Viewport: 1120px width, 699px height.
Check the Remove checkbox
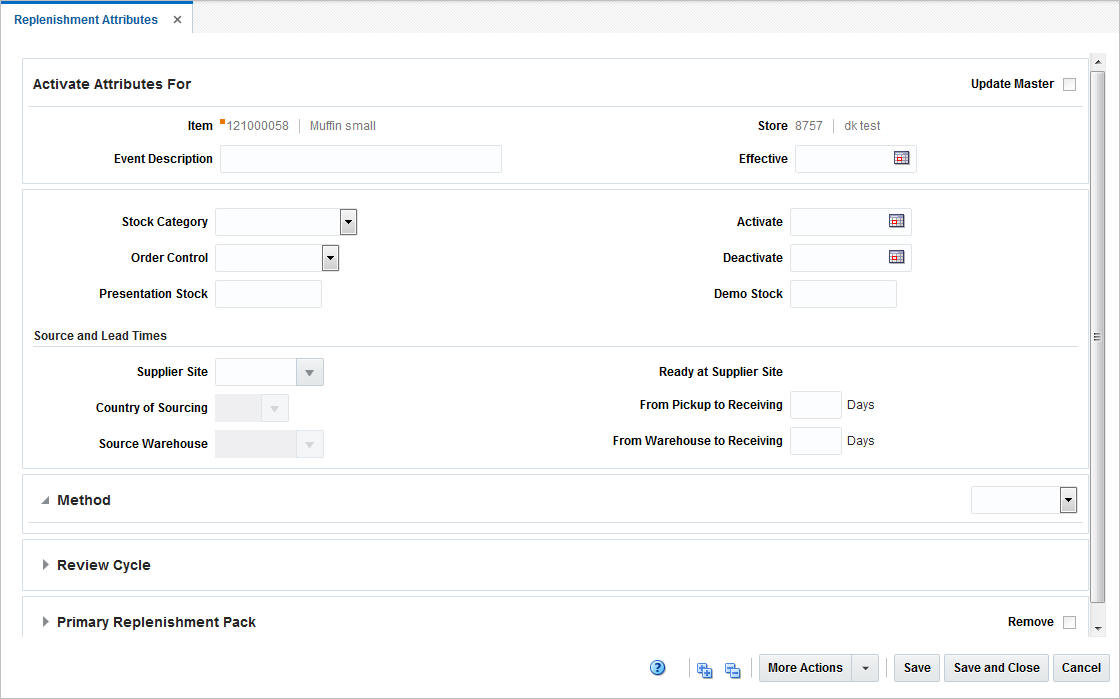click(1069, 621)
